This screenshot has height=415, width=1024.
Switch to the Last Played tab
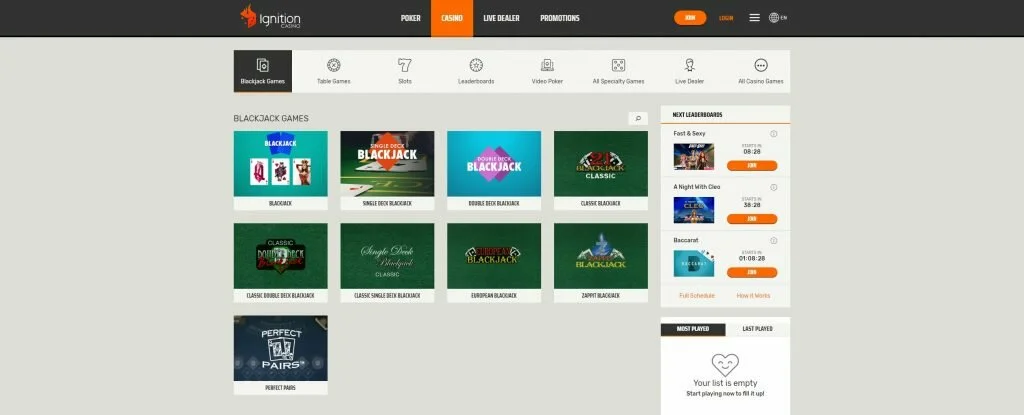pyautogui.click(x=757, y=329)
